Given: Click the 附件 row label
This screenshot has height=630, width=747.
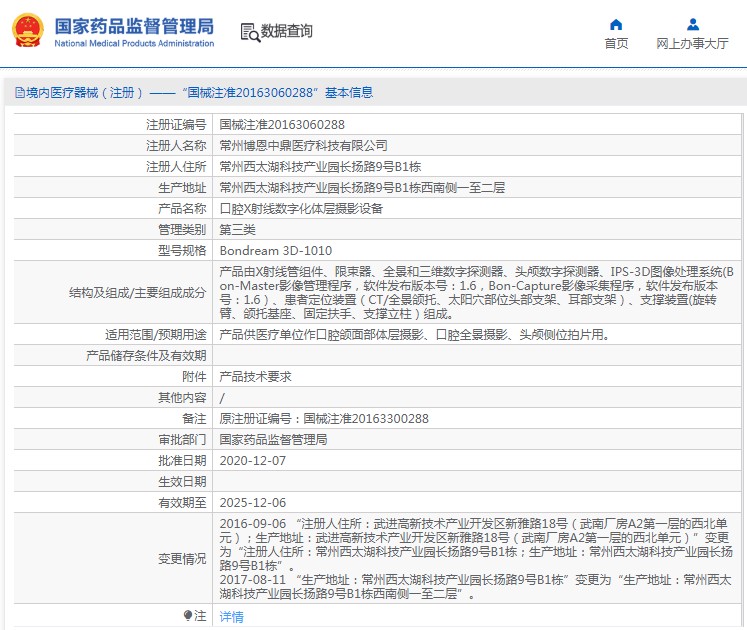Looking at the screenshot, I should coord(194,376).
